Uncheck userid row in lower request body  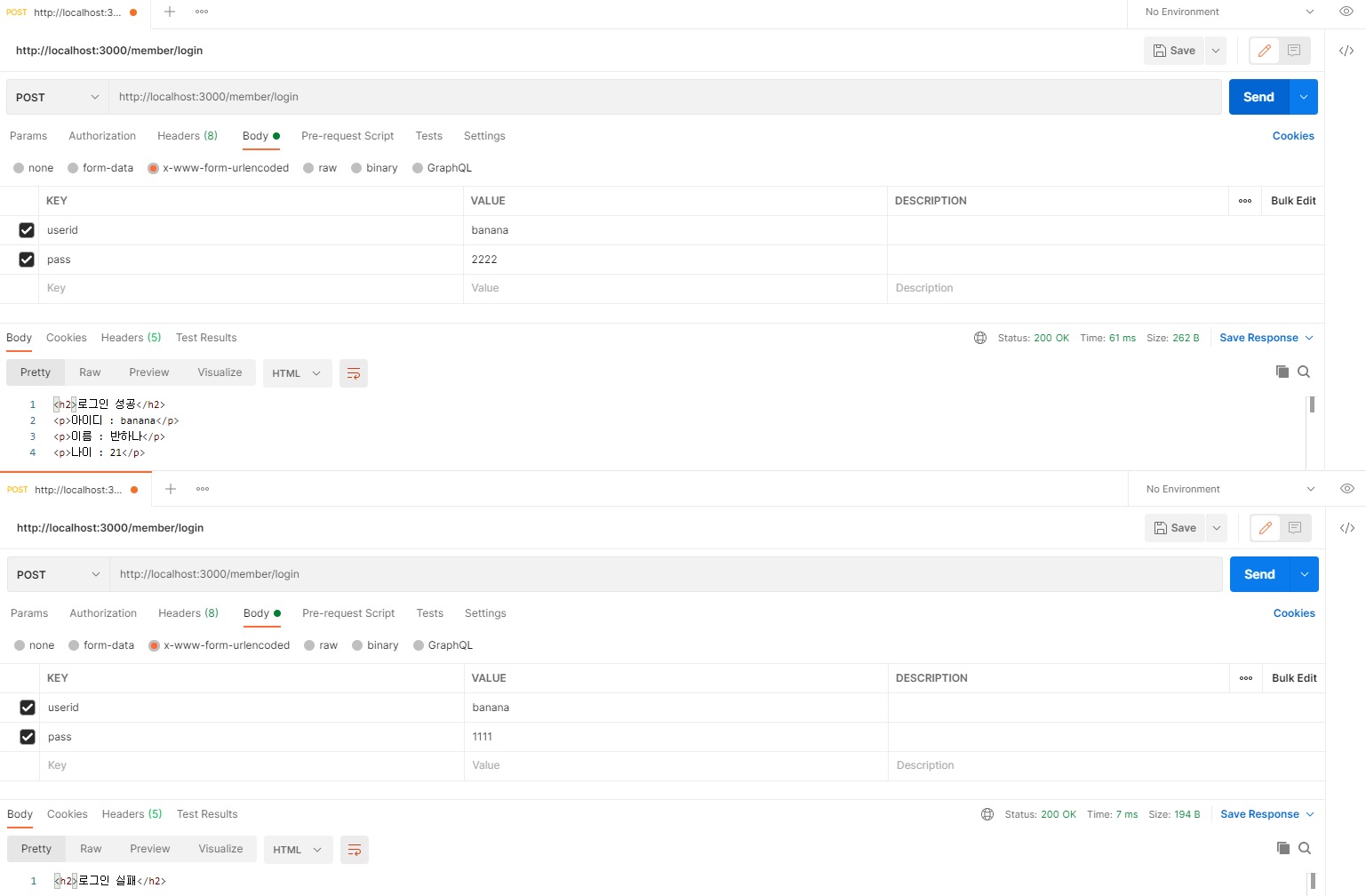[28, 708]
